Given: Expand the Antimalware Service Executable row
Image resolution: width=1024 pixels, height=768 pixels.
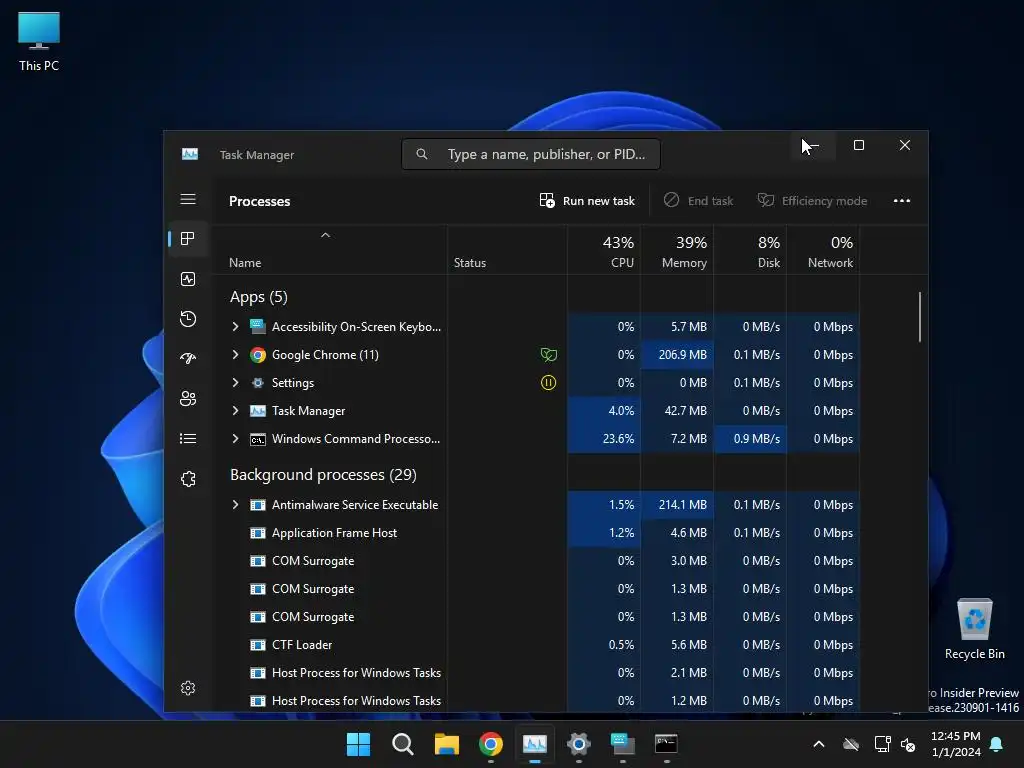Looking at the screenshot, I should click(236, 505).
